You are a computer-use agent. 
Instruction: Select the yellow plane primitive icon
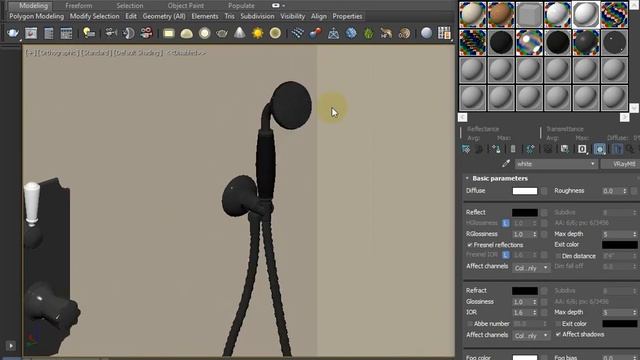[x=169, y=33]
